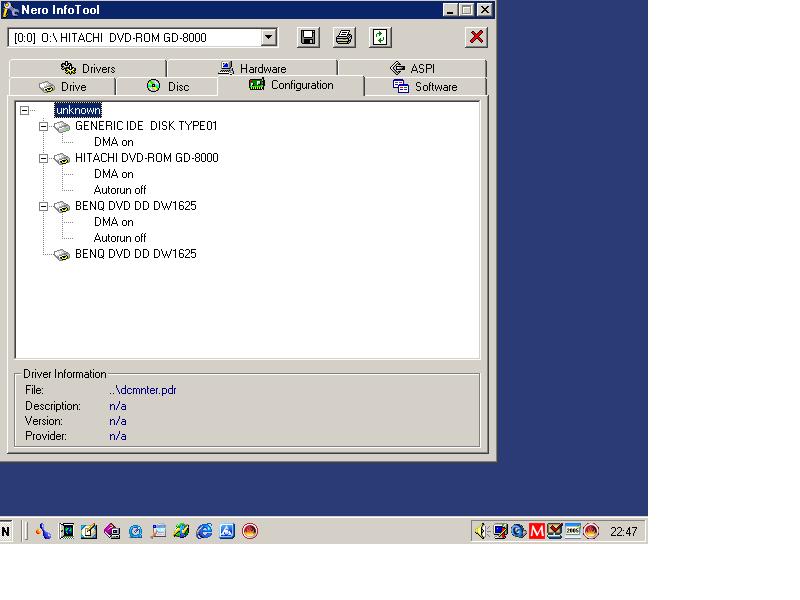Collapse the HITACHI DVD-ROM GD-8000 tree node
The height and width of the screenshot is (600, 800).
pyautogui.click(x=43, y=158)
